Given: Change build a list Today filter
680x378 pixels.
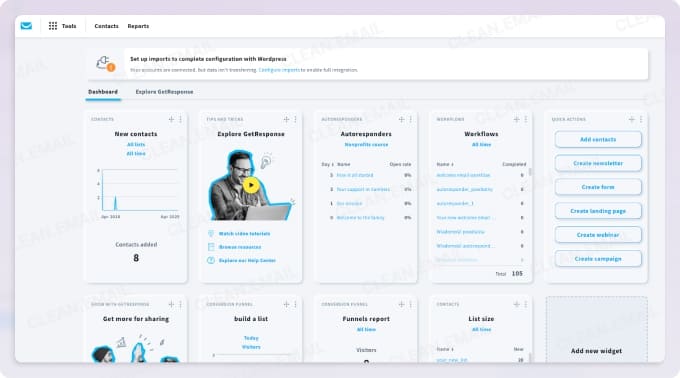Looking at the screenshot, I should click(x=251, y=338).
